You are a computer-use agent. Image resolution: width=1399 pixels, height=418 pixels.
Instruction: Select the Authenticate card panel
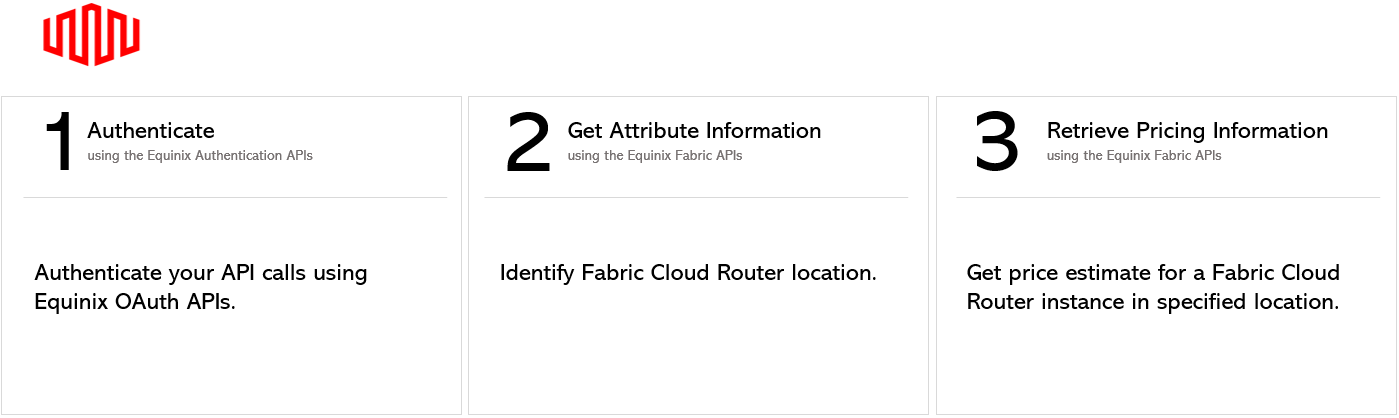[231, 255]
